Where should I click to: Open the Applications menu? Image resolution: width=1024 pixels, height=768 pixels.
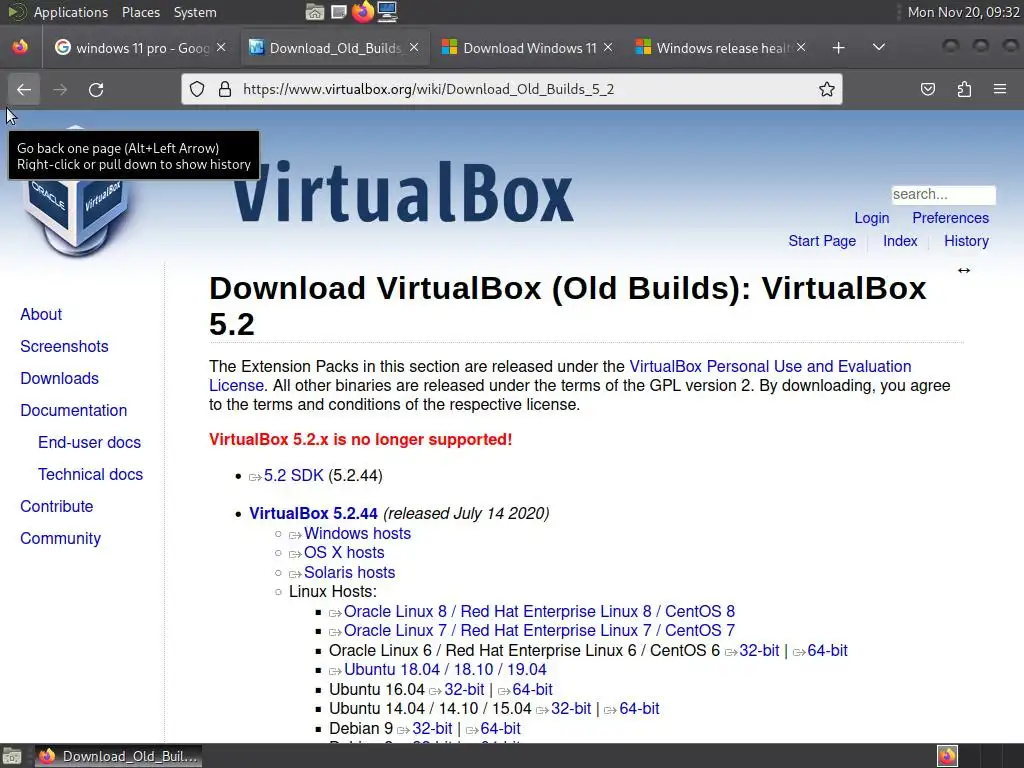pos(71,12)
